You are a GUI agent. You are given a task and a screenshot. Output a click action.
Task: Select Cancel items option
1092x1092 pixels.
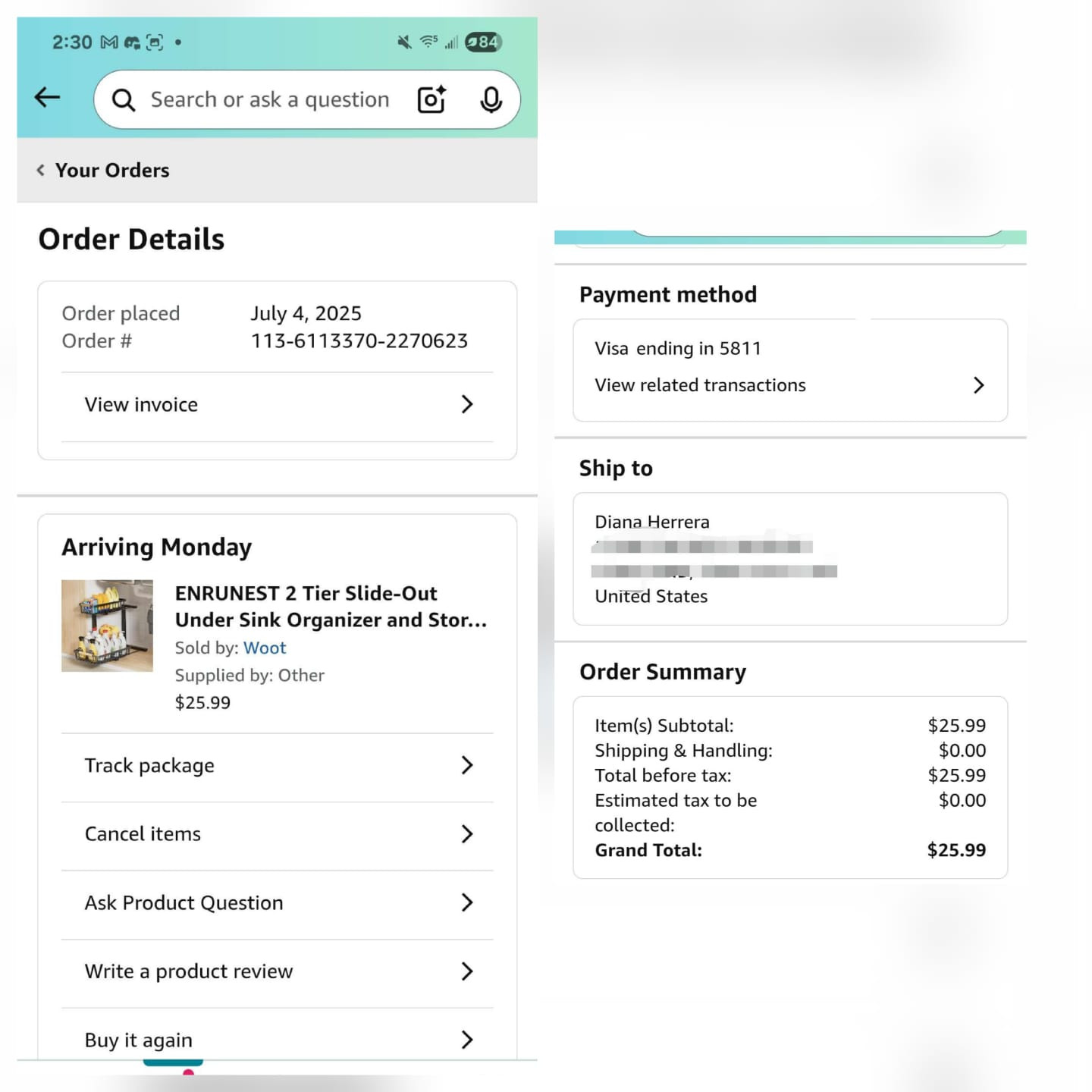coord(277,834)
